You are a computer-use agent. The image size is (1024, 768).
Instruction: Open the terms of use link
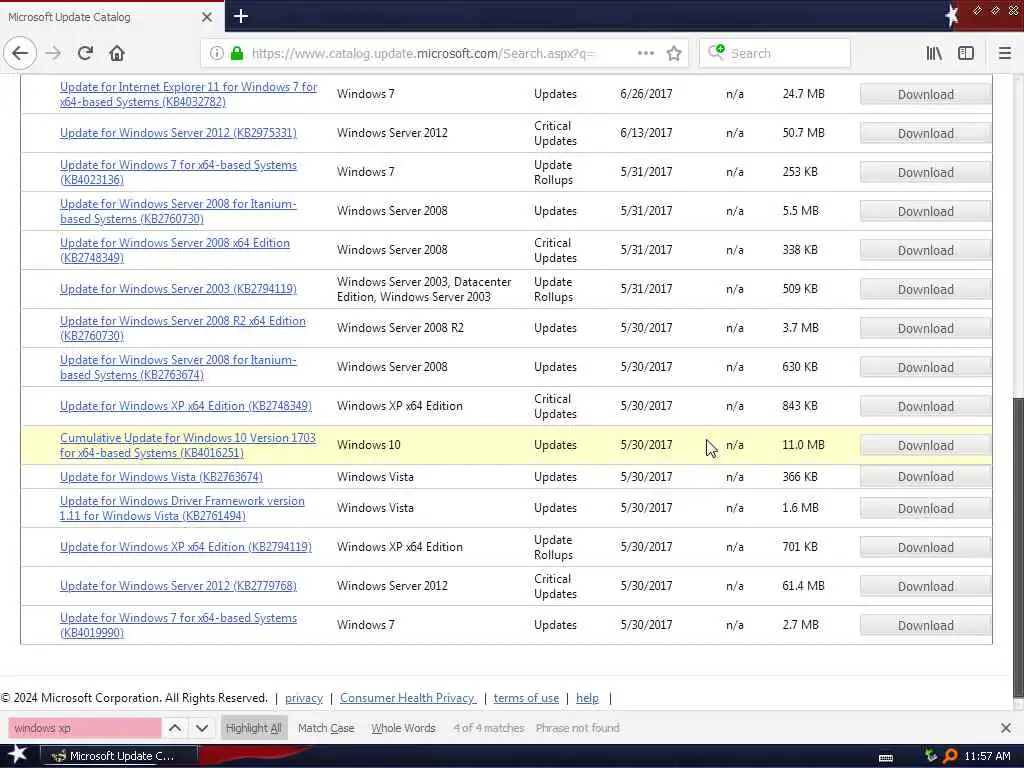[526, 698]
